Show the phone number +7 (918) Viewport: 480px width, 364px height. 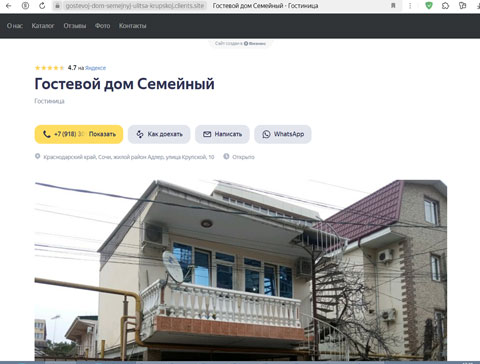(79, 134)
